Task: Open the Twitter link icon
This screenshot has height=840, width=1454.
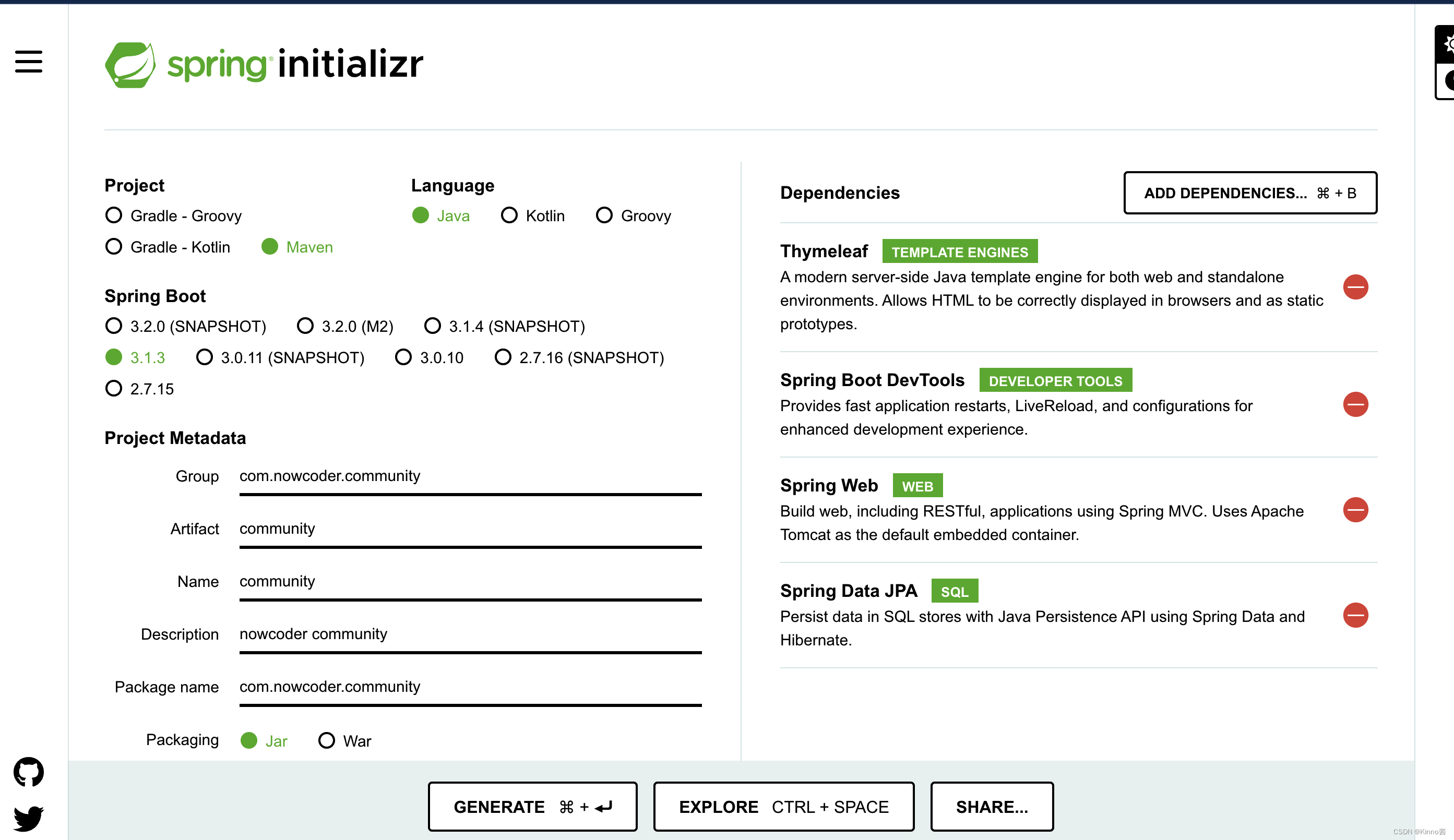Action: point(28,818)
